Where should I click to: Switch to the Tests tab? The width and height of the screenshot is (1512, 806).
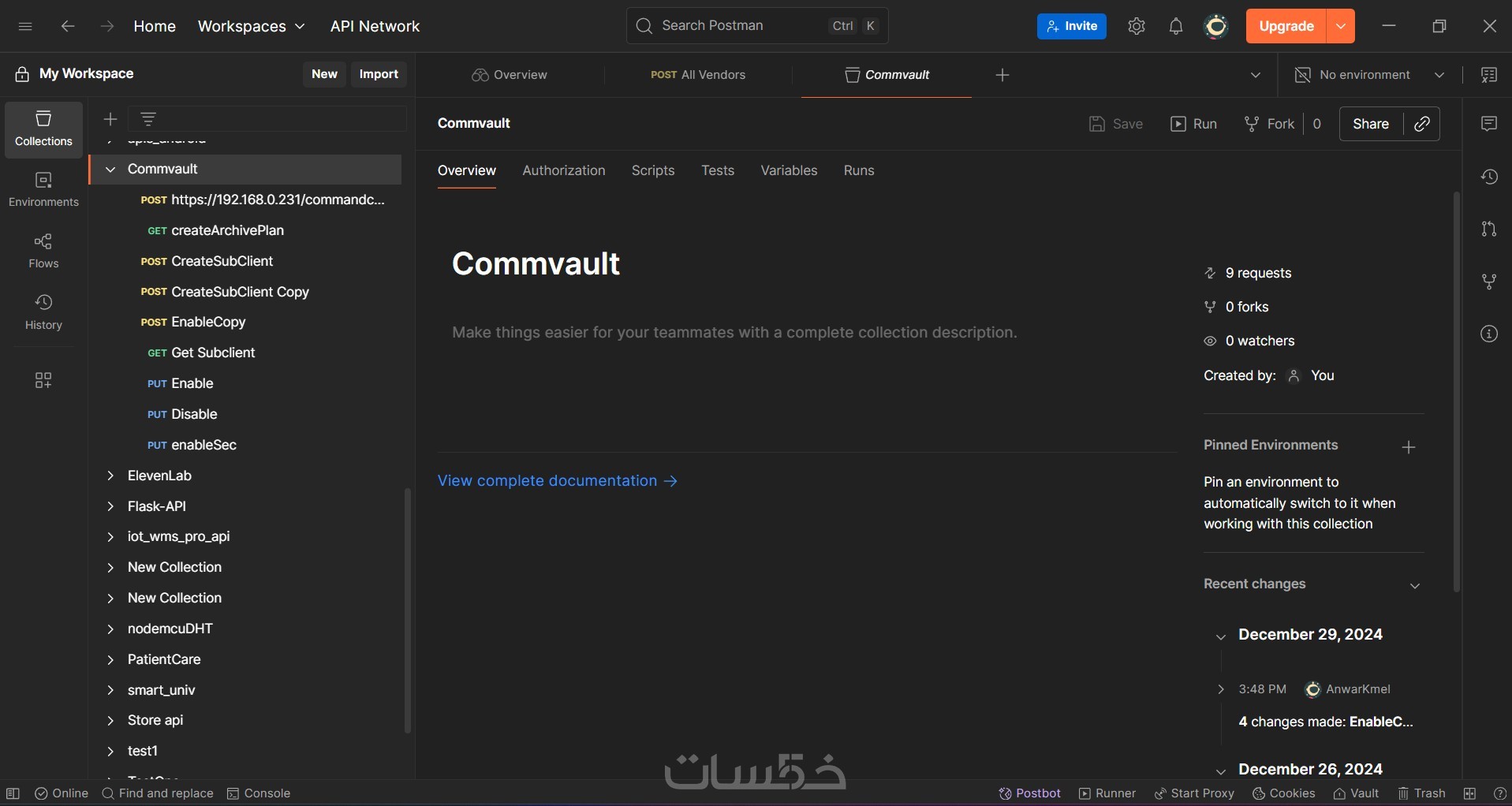(718, 170)
